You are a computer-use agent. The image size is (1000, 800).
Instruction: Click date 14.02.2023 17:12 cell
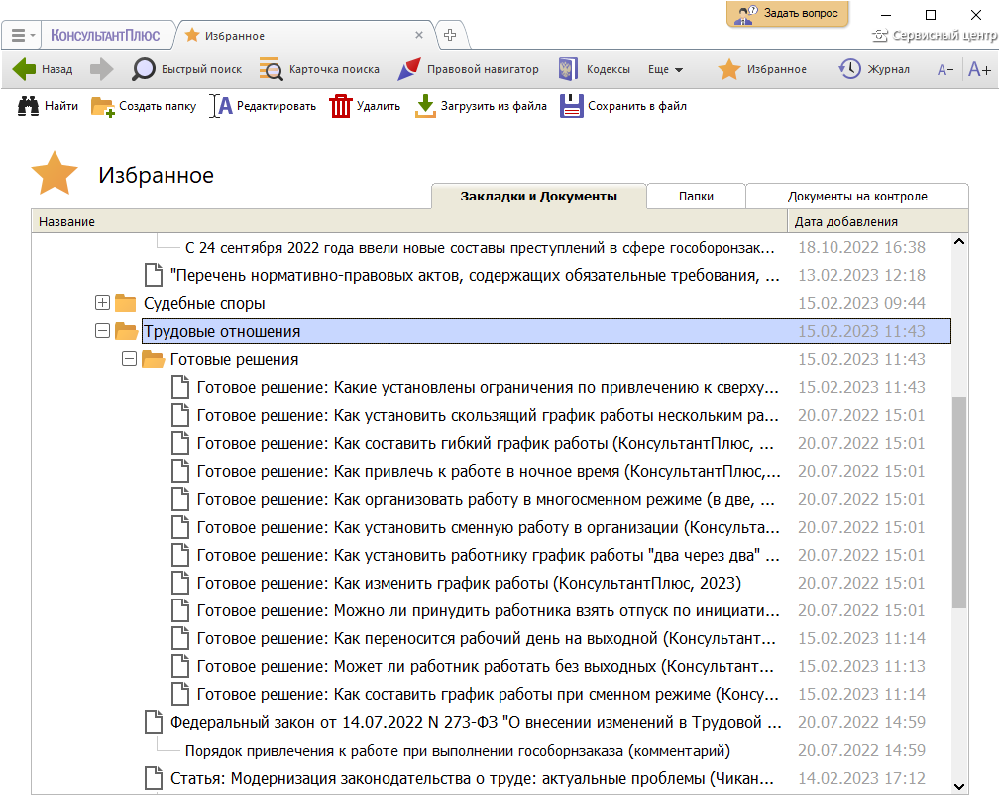[862, 778]
